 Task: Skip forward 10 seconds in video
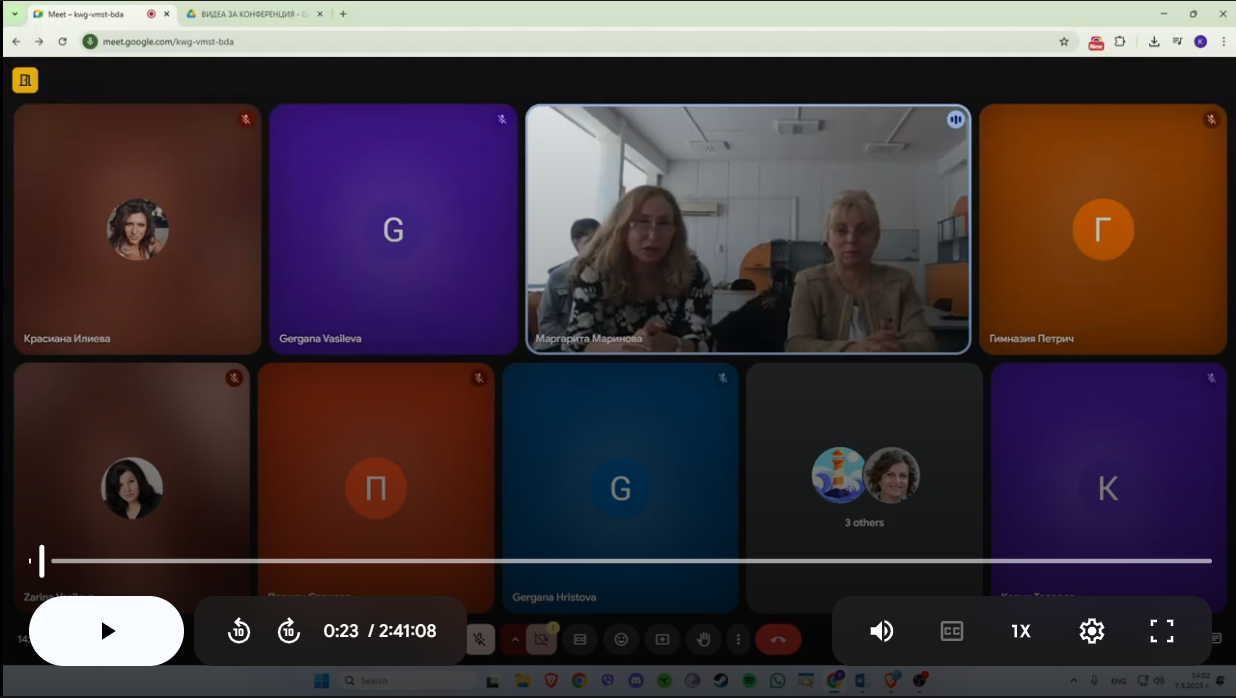click(289, 631)
